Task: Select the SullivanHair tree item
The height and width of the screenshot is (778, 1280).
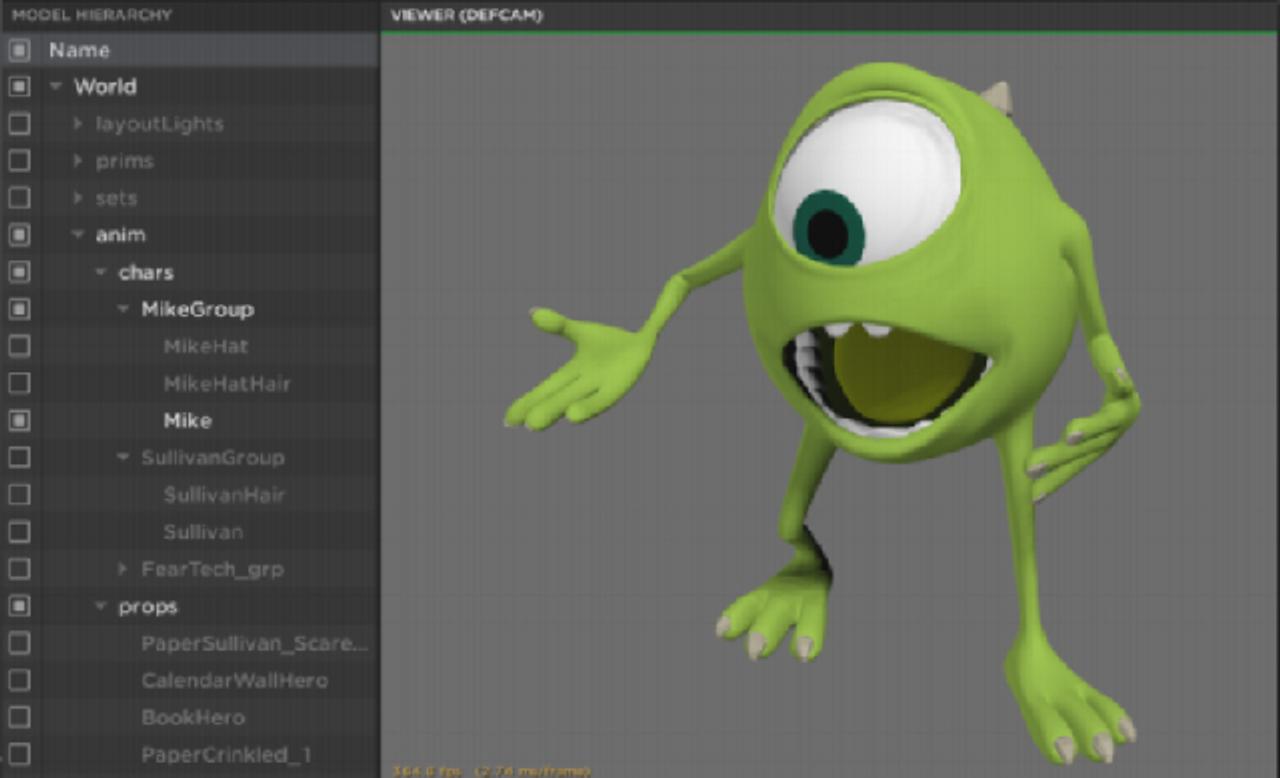Action: coord(224,495)
